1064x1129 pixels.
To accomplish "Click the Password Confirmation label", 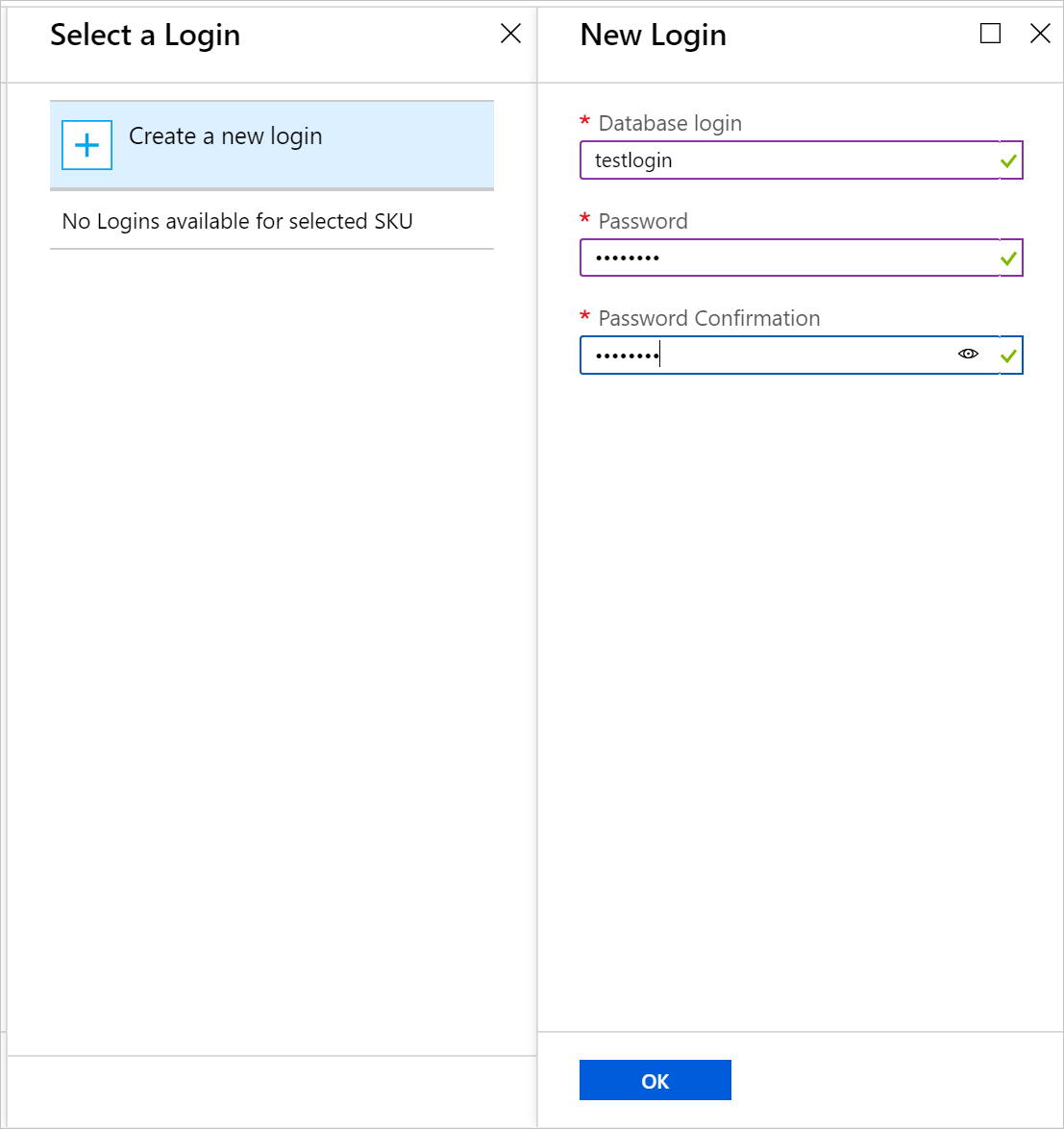I will [709, 318].
